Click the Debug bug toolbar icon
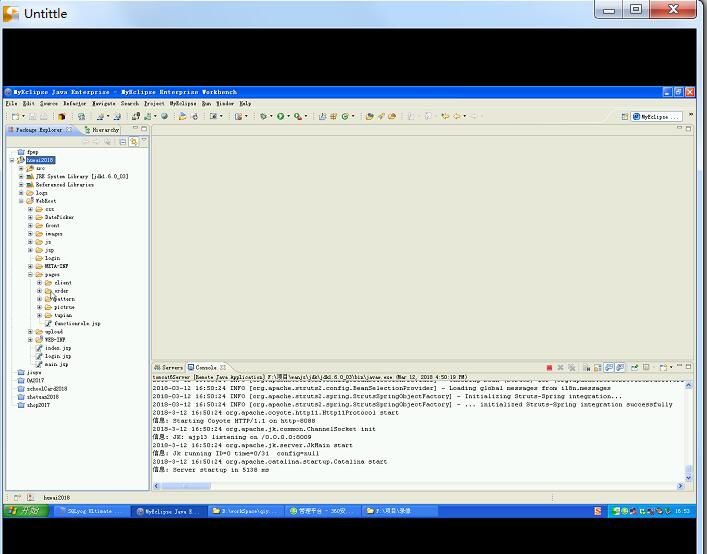Screen dimensions: 707x554 click(x=263, y=116)
